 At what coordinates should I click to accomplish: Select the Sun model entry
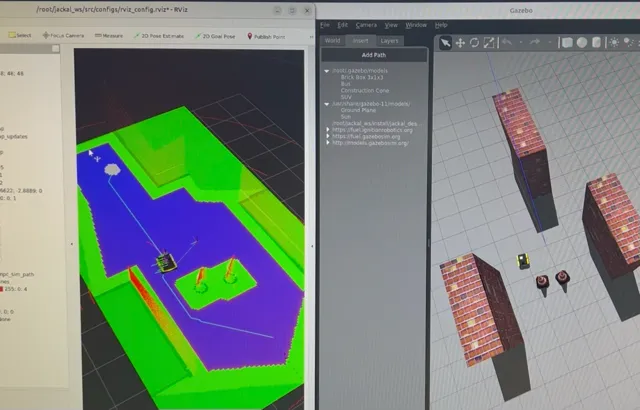[x=345, y=117]
